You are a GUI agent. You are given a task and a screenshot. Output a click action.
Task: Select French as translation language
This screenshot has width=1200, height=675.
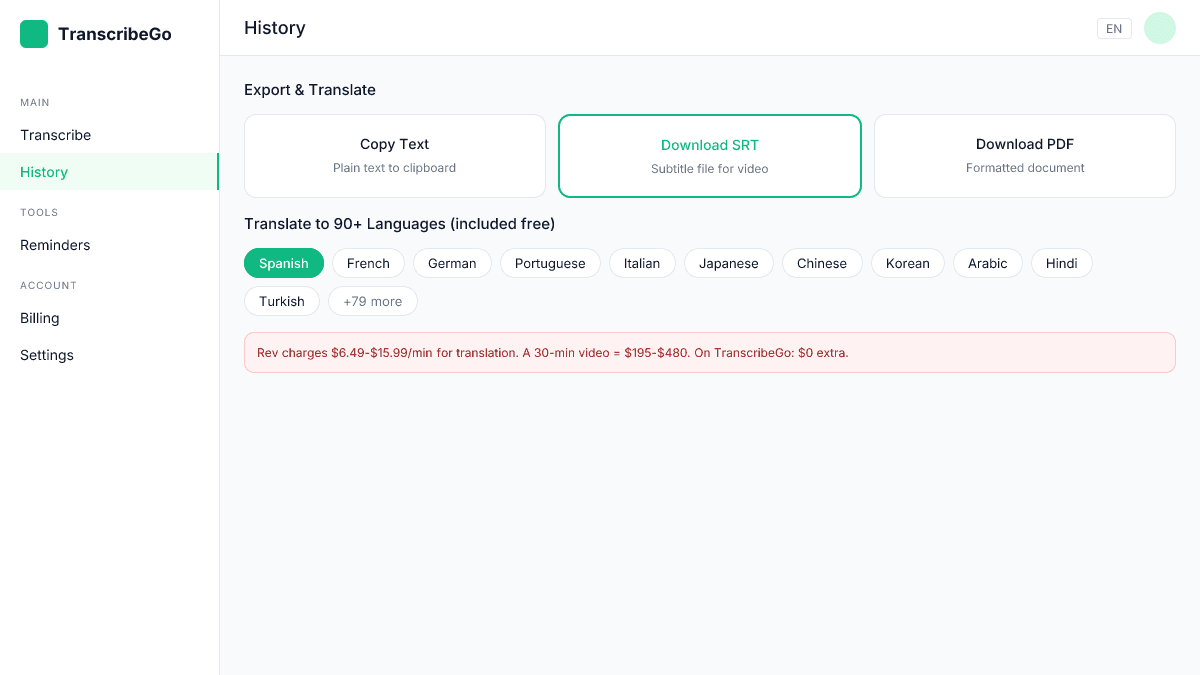(x=368, y=263)
